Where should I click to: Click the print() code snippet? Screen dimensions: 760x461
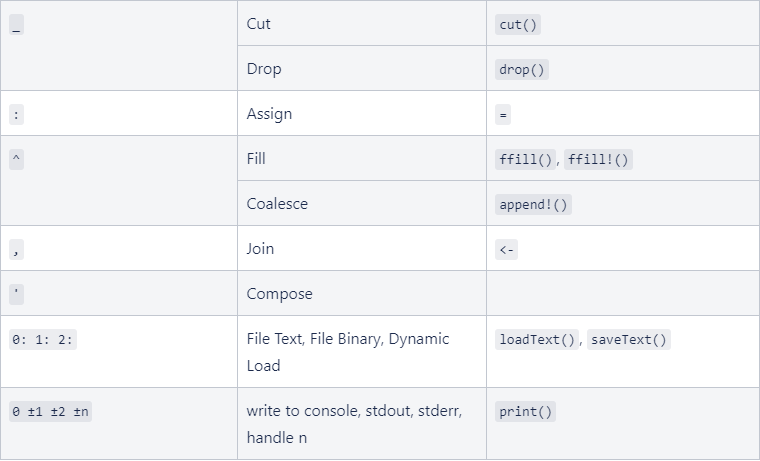point(525,412)
